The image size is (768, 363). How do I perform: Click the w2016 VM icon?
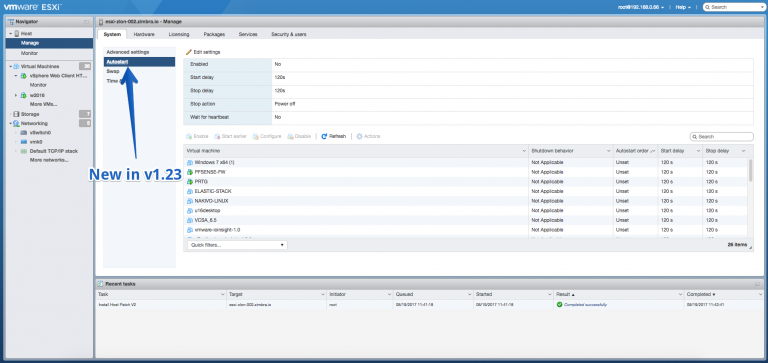[x=24, y=95]
